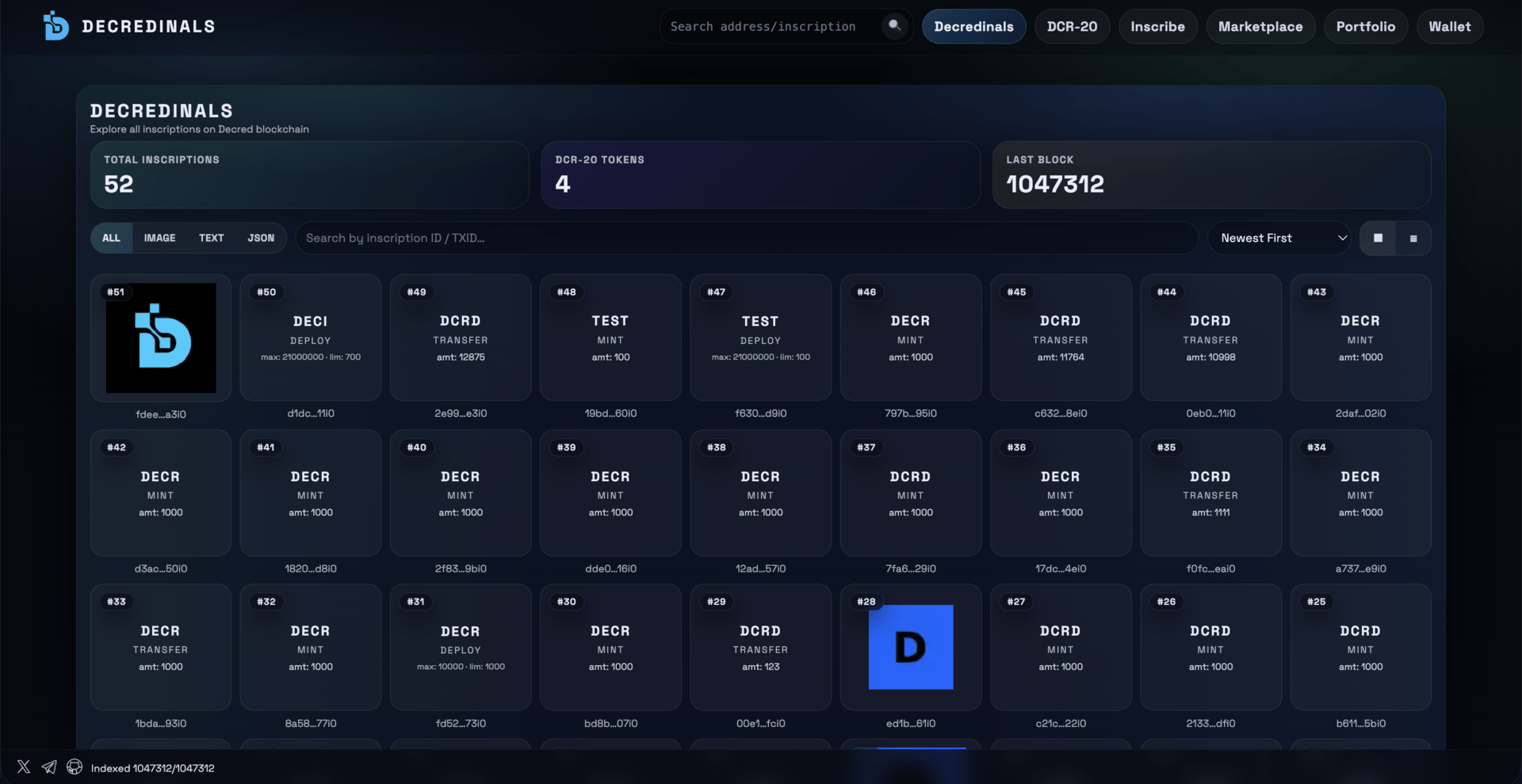Open the Newest First sort dropdown
This screenshot has height=784, width=1522.
[x=1279, y=239]
